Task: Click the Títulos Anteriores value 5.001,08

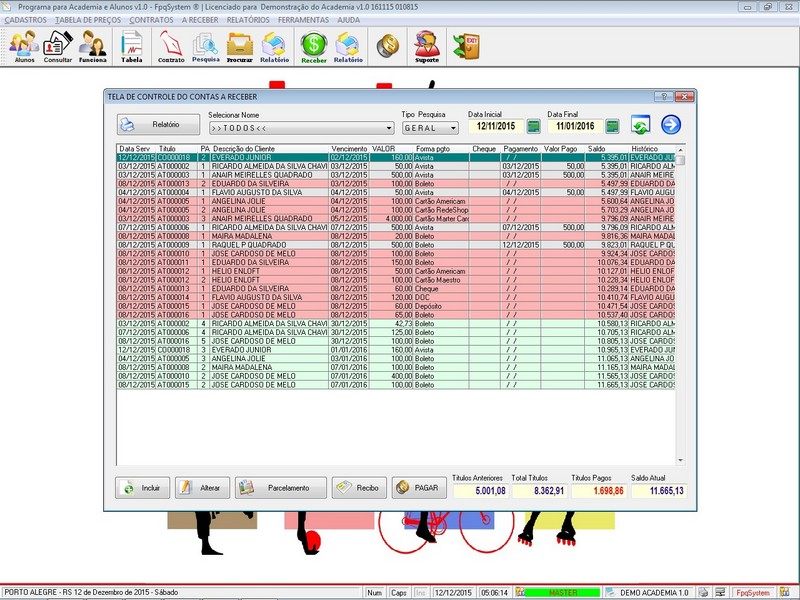Action: 480,491
